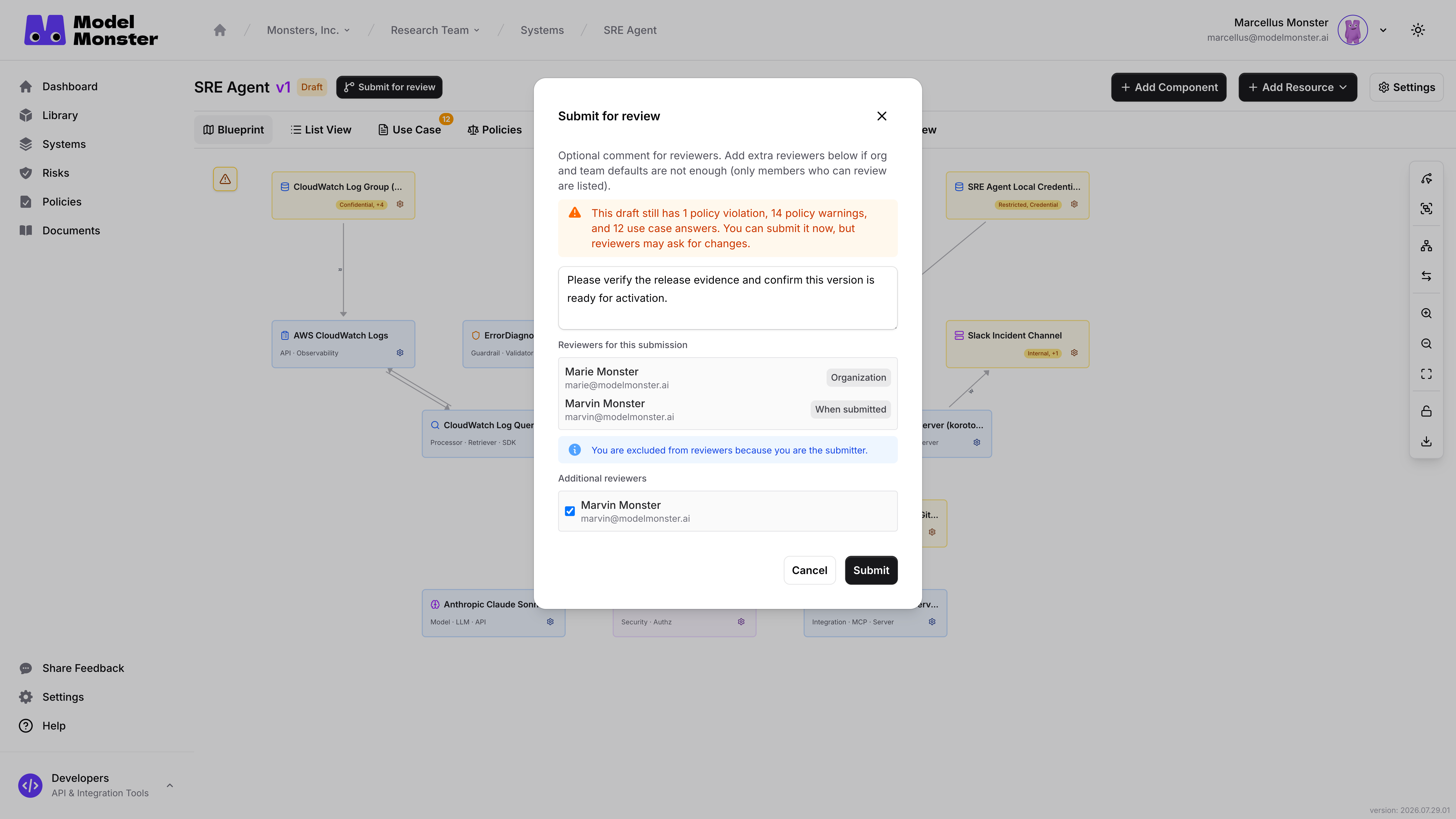1456x819 pixels.
Task: Click the Draft status badge
Action: [311, 87]
